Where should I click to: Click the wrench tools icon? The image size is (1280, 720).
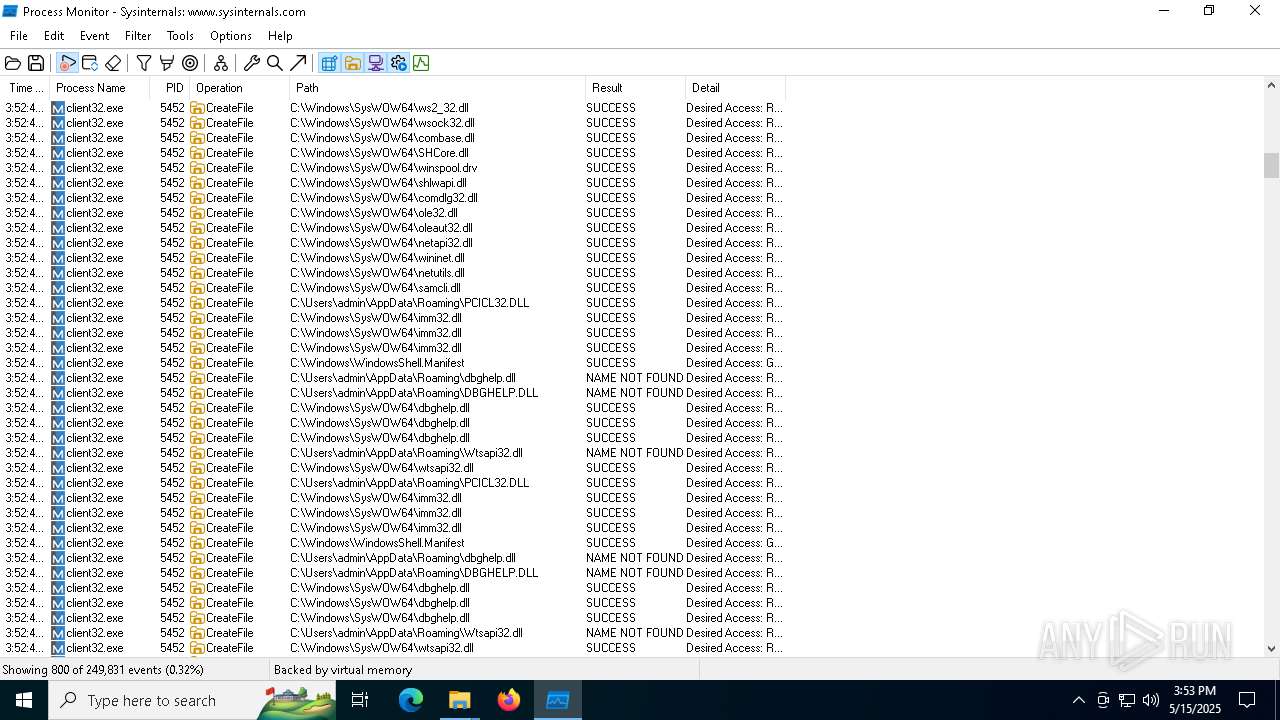click(252, 63)
